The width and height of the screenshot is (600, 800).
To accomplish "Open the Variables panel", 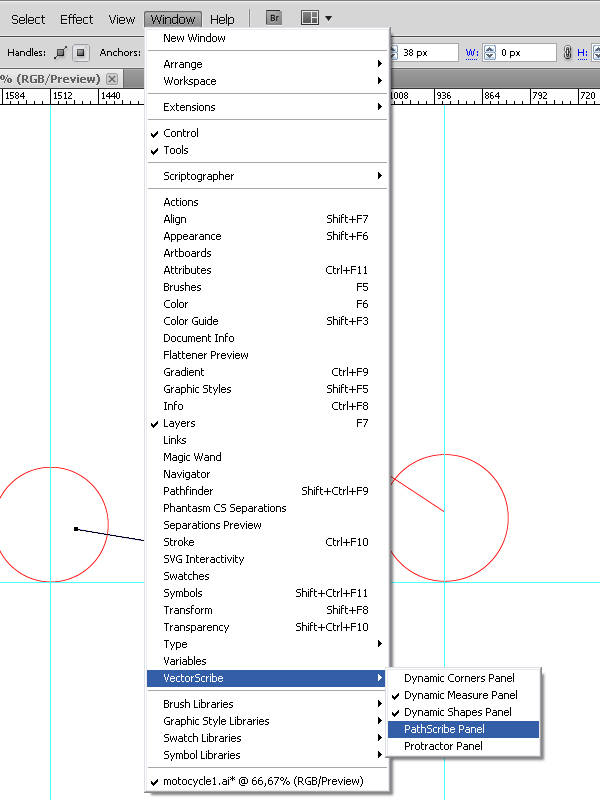I will coord(267,661).
